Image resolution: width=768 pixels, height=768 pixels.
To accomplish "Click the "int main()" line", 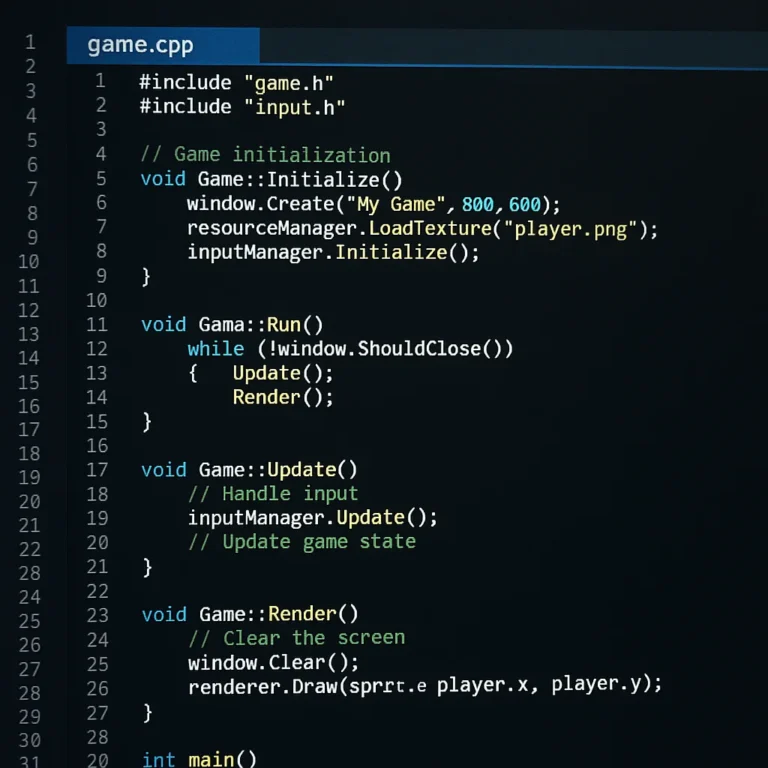I will (199, 760).
